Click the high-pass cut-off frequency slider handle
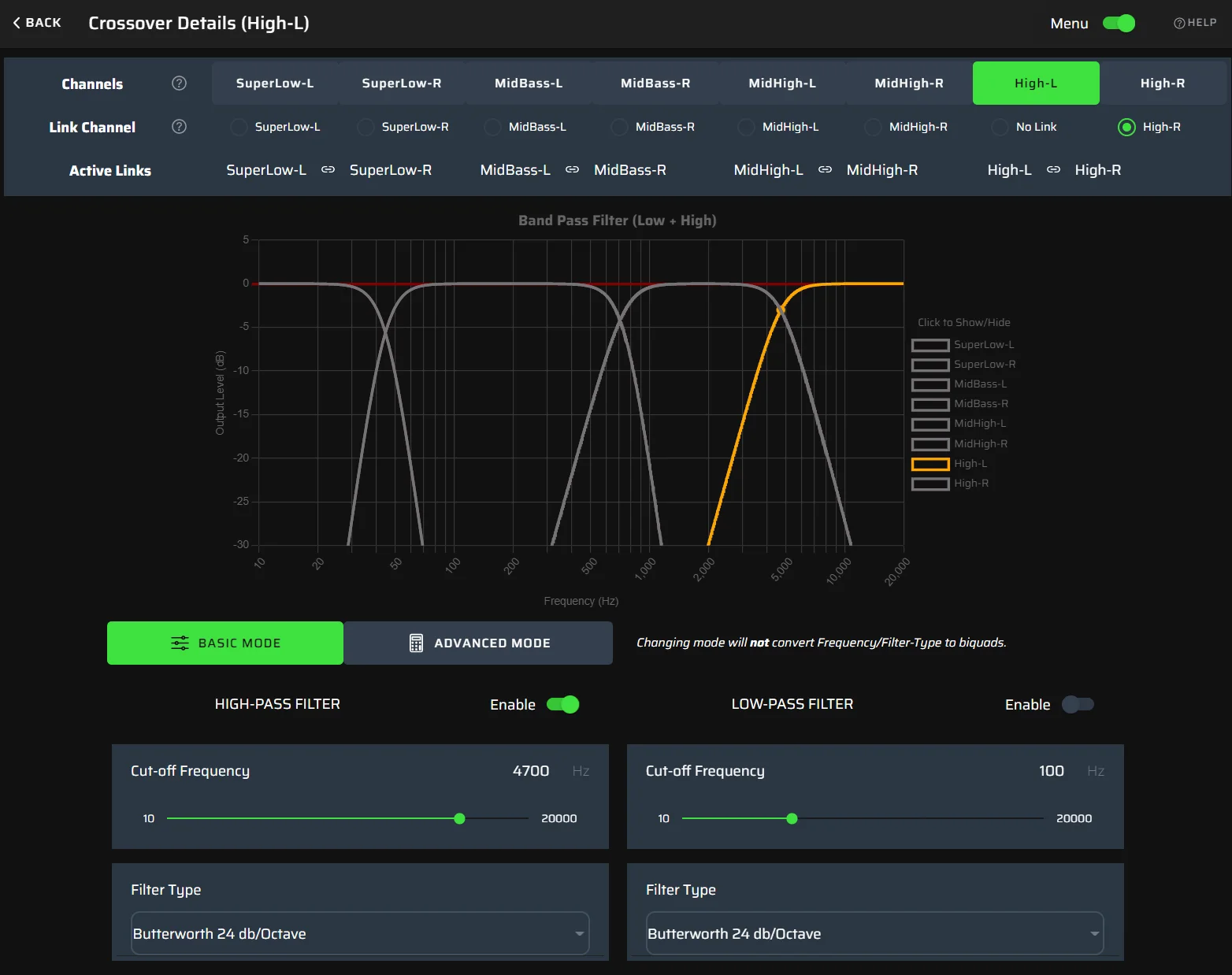This screenshot has height=975, width=1232. pos(460,819)
